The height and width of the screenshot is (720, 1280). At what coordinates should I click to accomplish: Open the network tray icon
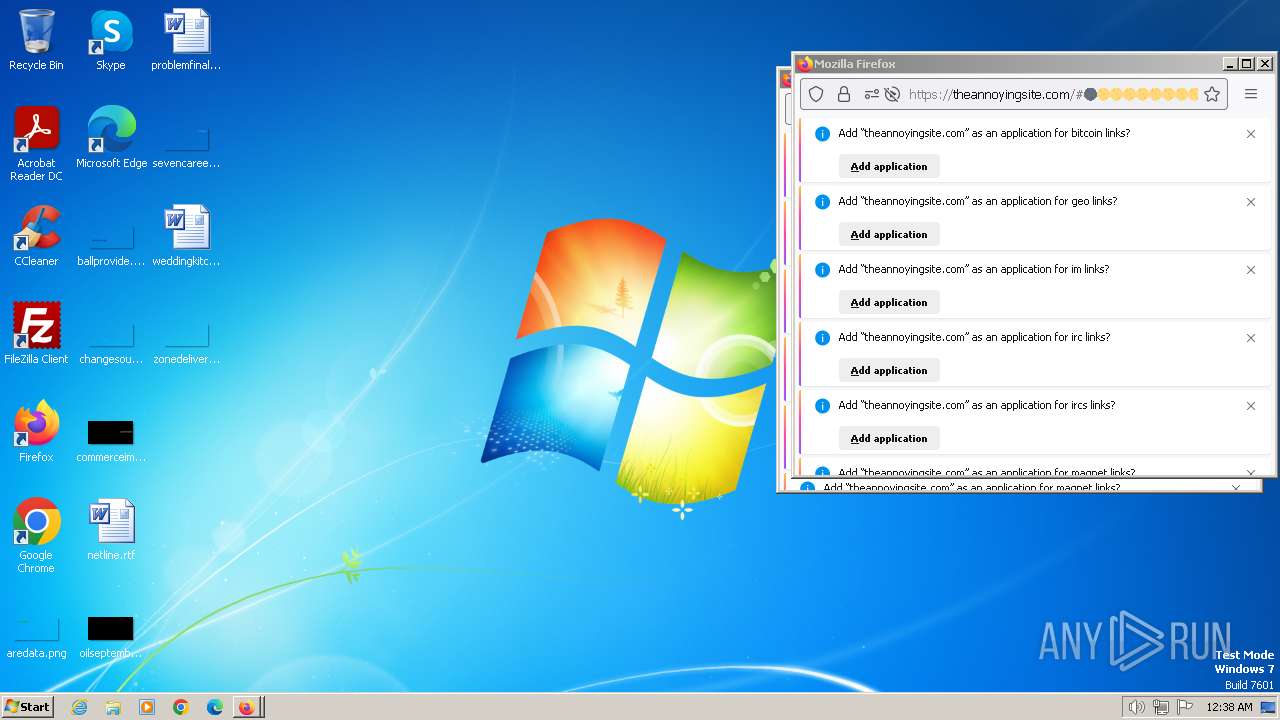(1161, 707)
